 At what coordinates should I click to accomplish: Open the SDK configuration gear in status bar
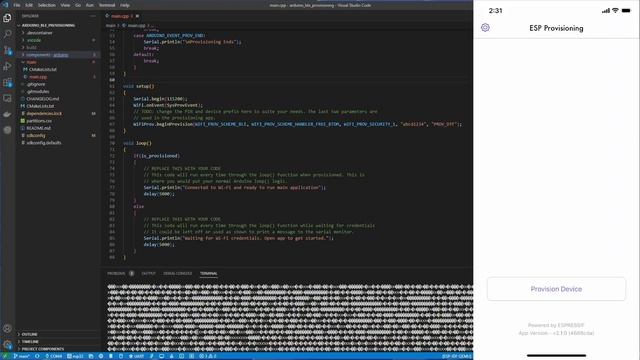pyautogui.click(x=101, y=356)
